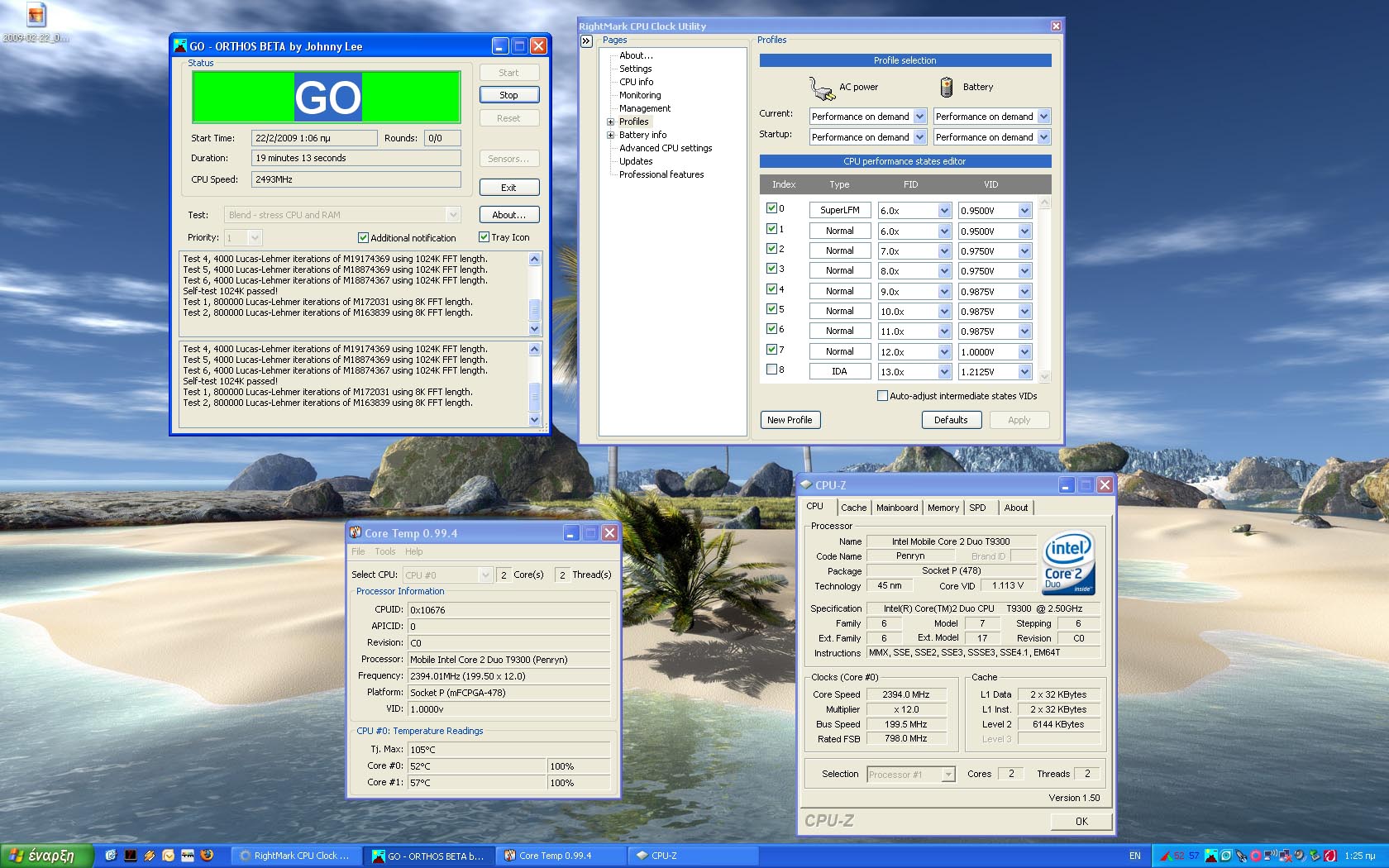Open the Current Battery profile dropdown
1389x868 pixels.
pyautogui.click(x=1043, y=117)
